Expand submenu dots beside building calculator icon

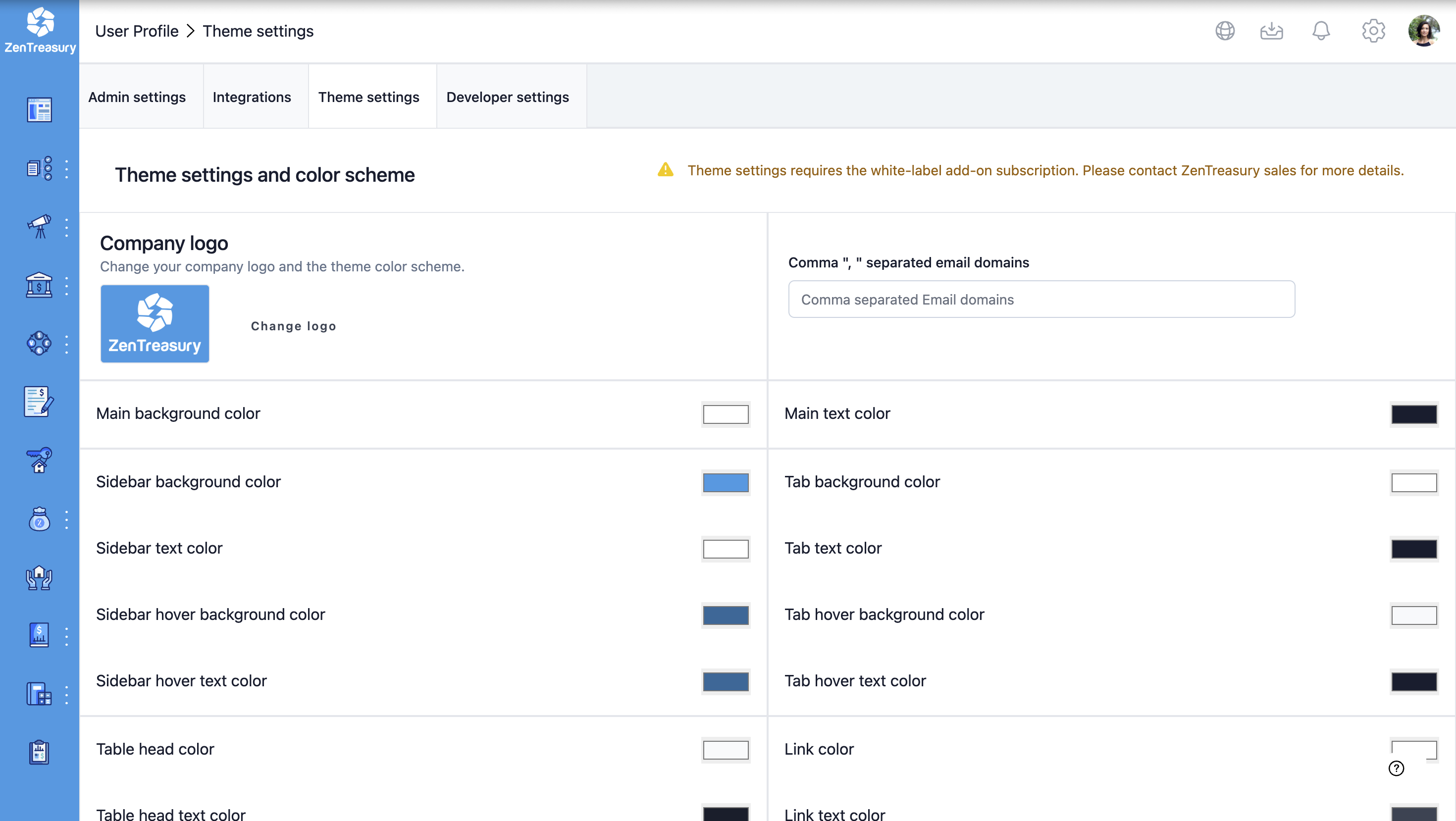67,694
